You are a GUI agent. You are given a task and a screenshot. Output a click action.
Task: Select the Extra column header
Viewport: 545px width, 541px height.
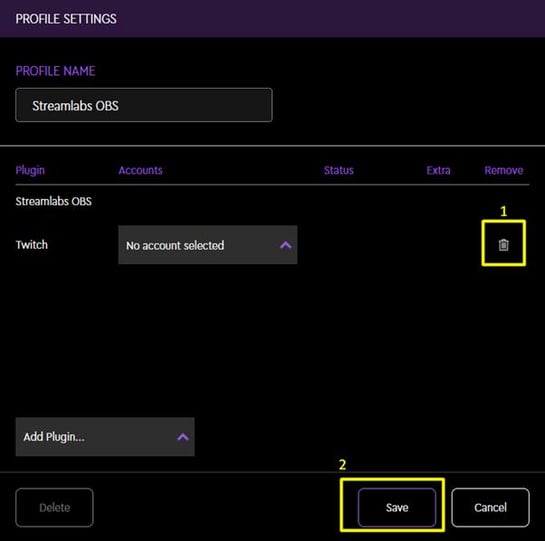tap(438, 170)
